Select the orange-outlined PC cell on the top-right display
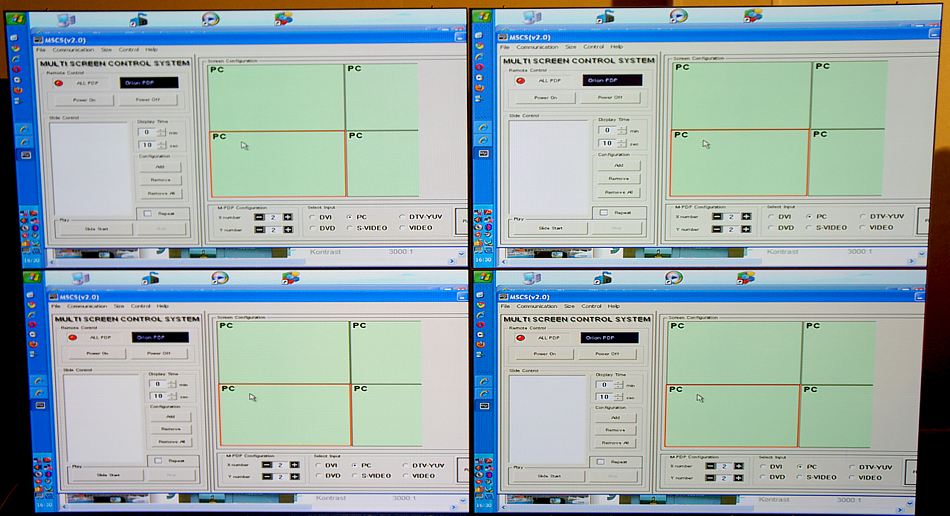This screenshot has height=516, width=950. [738, 162]
